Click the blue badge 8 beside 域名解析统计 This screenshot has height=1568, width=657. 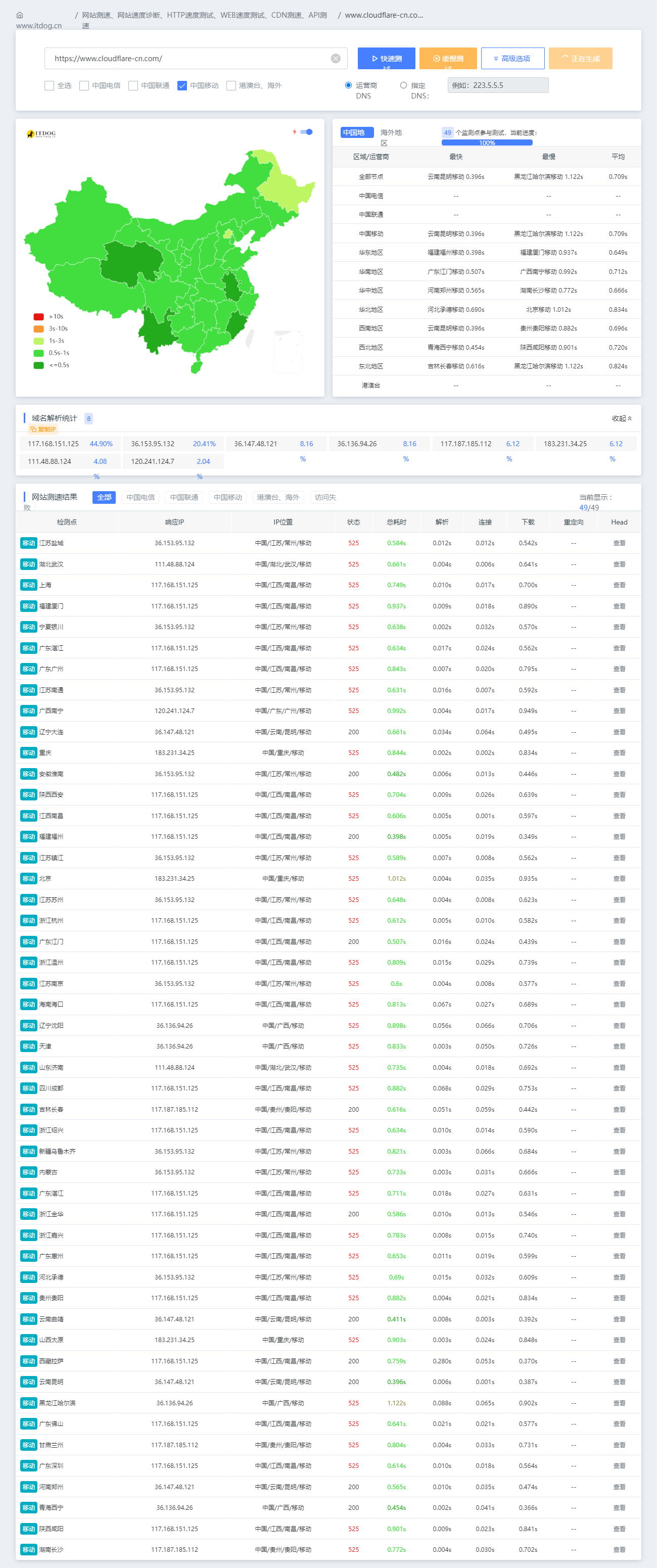coord(89,418)
